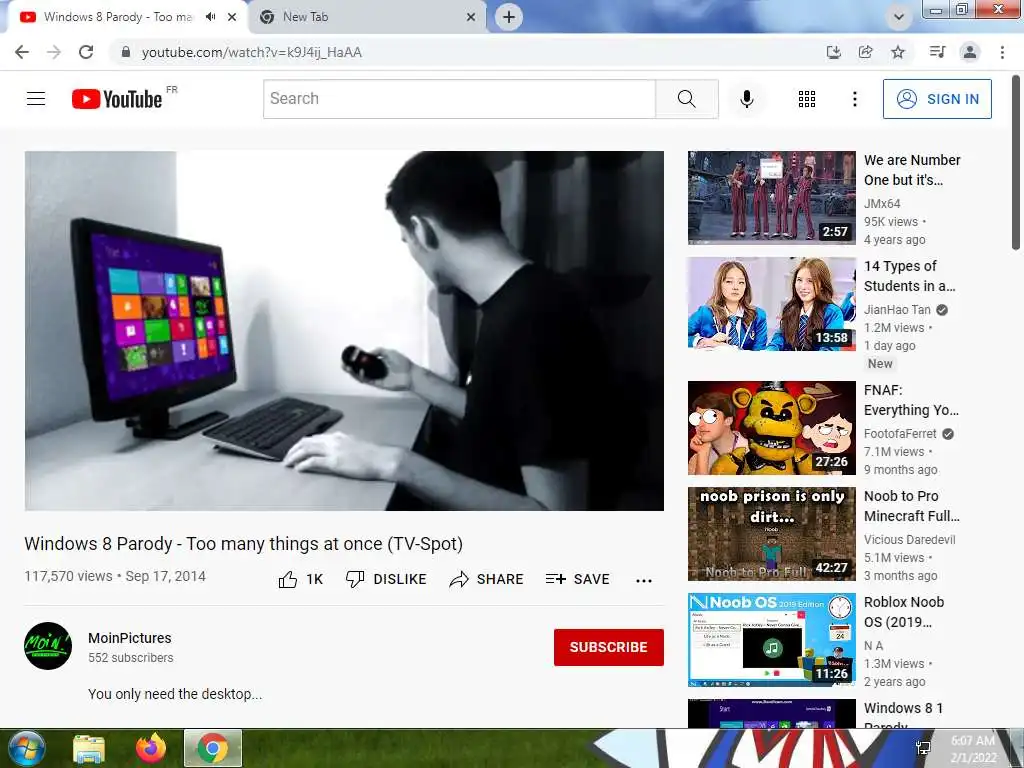Click the browser forward arrow
The width and height of the screenshot is (1024, 768).
coord(54,52)
